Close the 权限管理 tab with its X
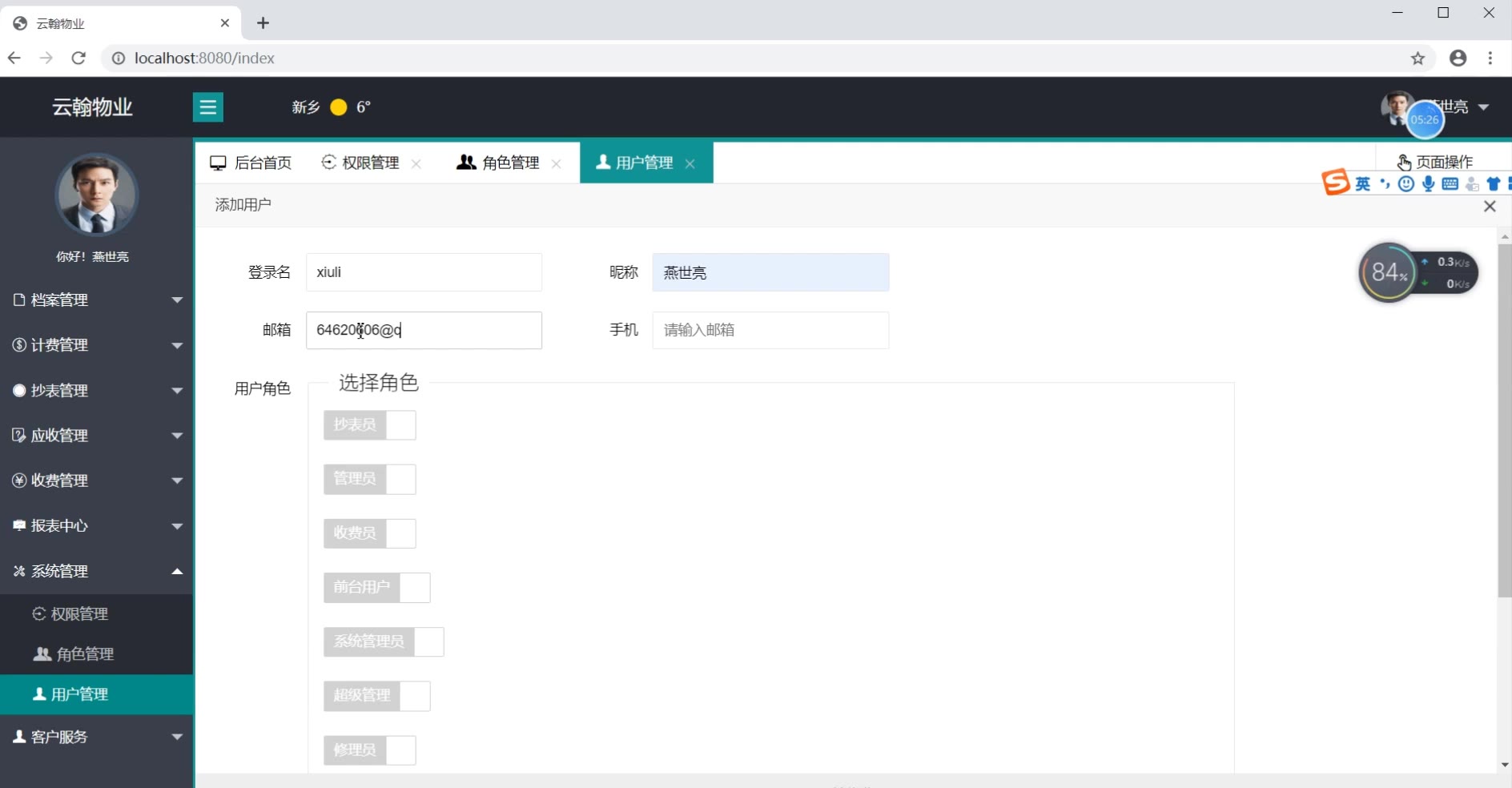The height and width of the screenshot is (788, 1512). tap(416, 163)
